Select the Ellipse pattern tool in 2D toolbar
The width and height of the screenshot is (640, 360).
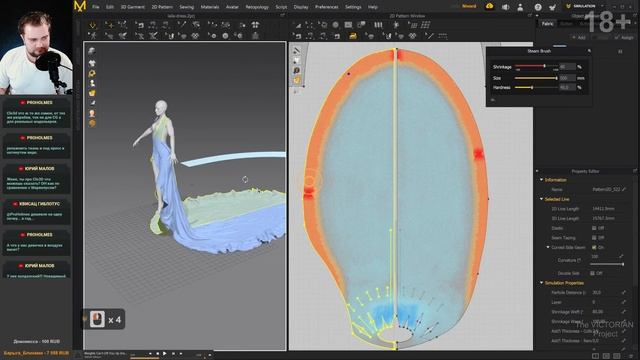(335, 25)
